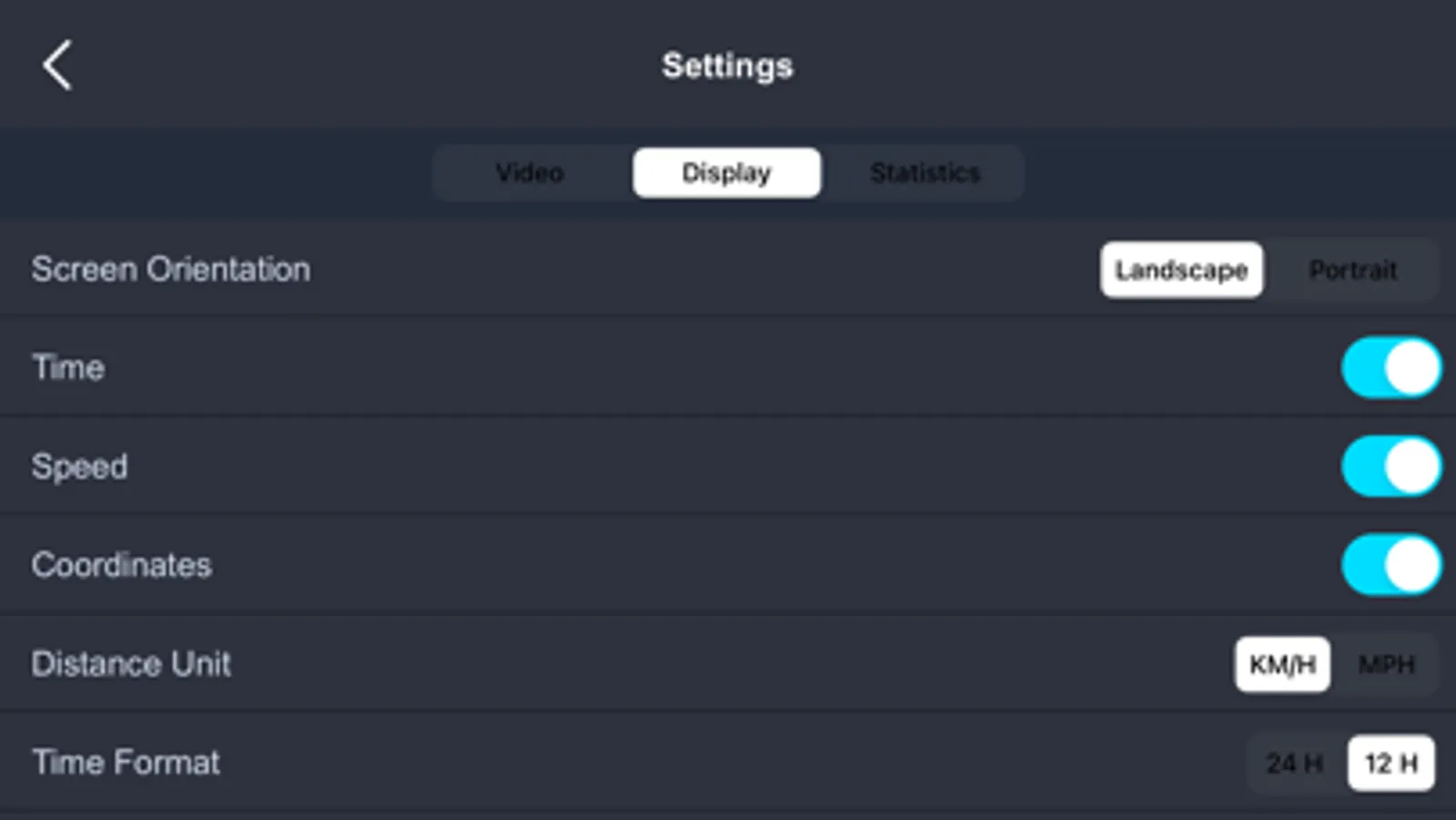Click the Coordinates row label

122,565
